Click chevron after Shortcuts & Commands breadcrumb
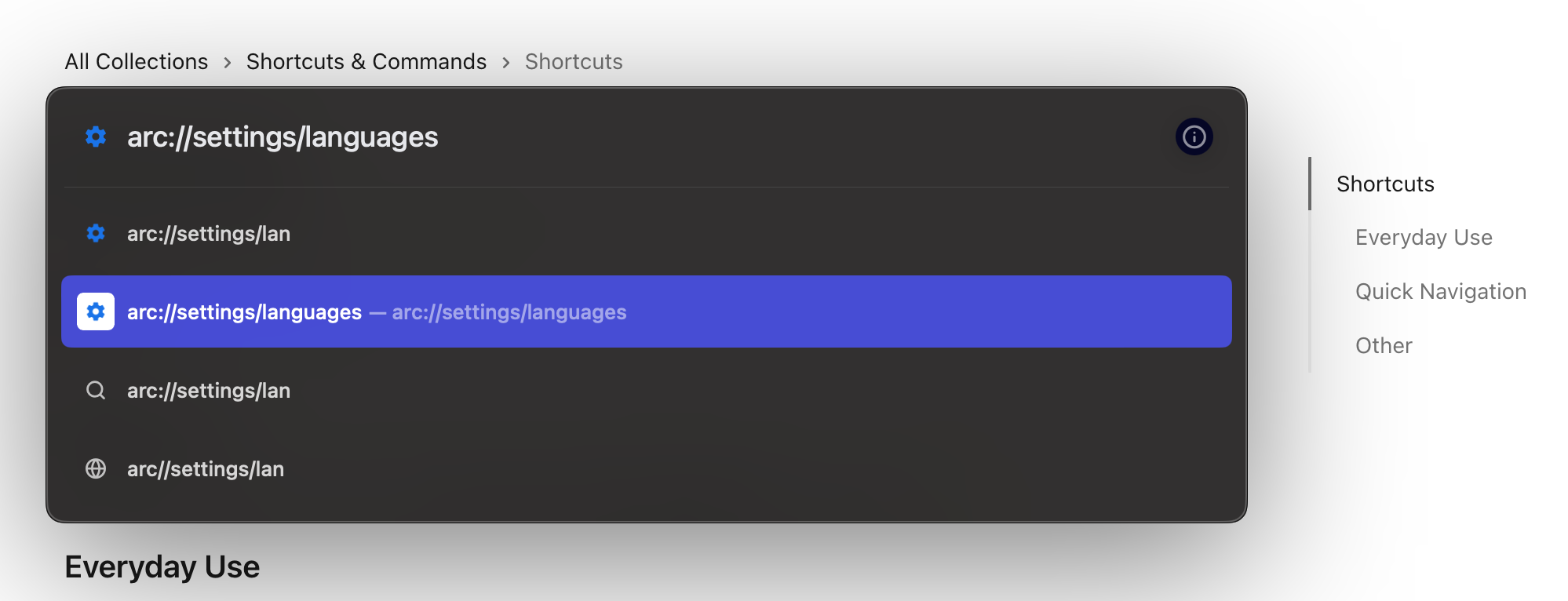The width and height of the screenshot is (1568, 601). (506, 62)
